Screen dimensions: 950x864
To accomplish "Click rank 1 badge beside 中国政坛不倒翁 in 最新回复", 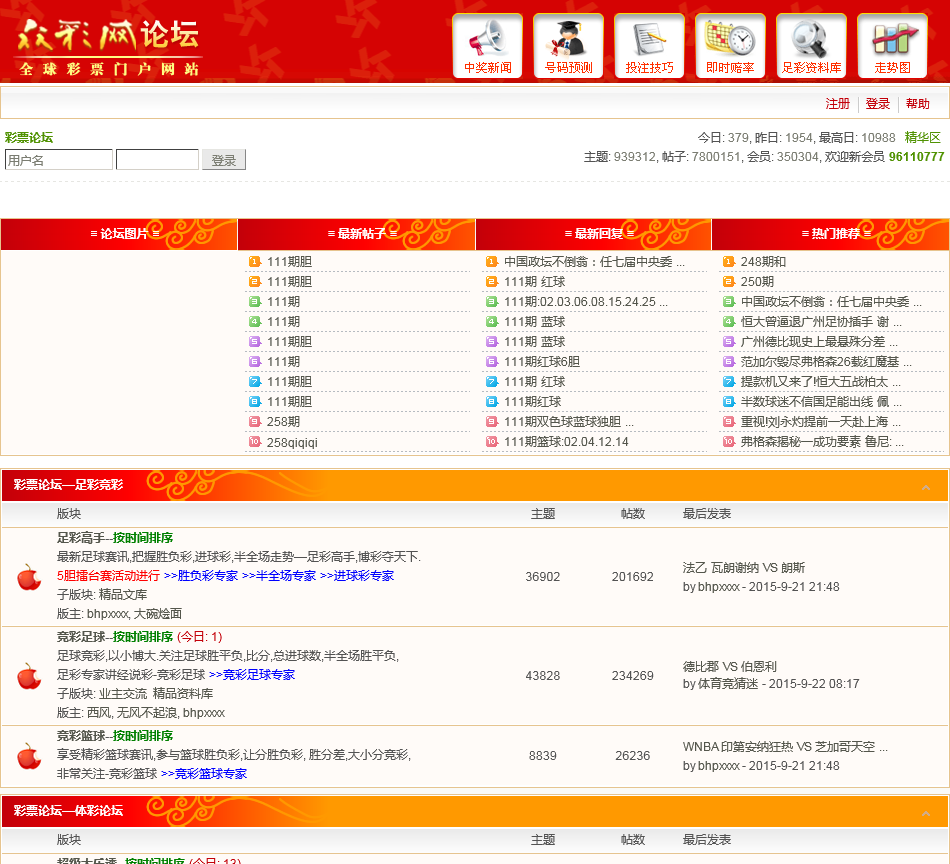I will 492,262.
